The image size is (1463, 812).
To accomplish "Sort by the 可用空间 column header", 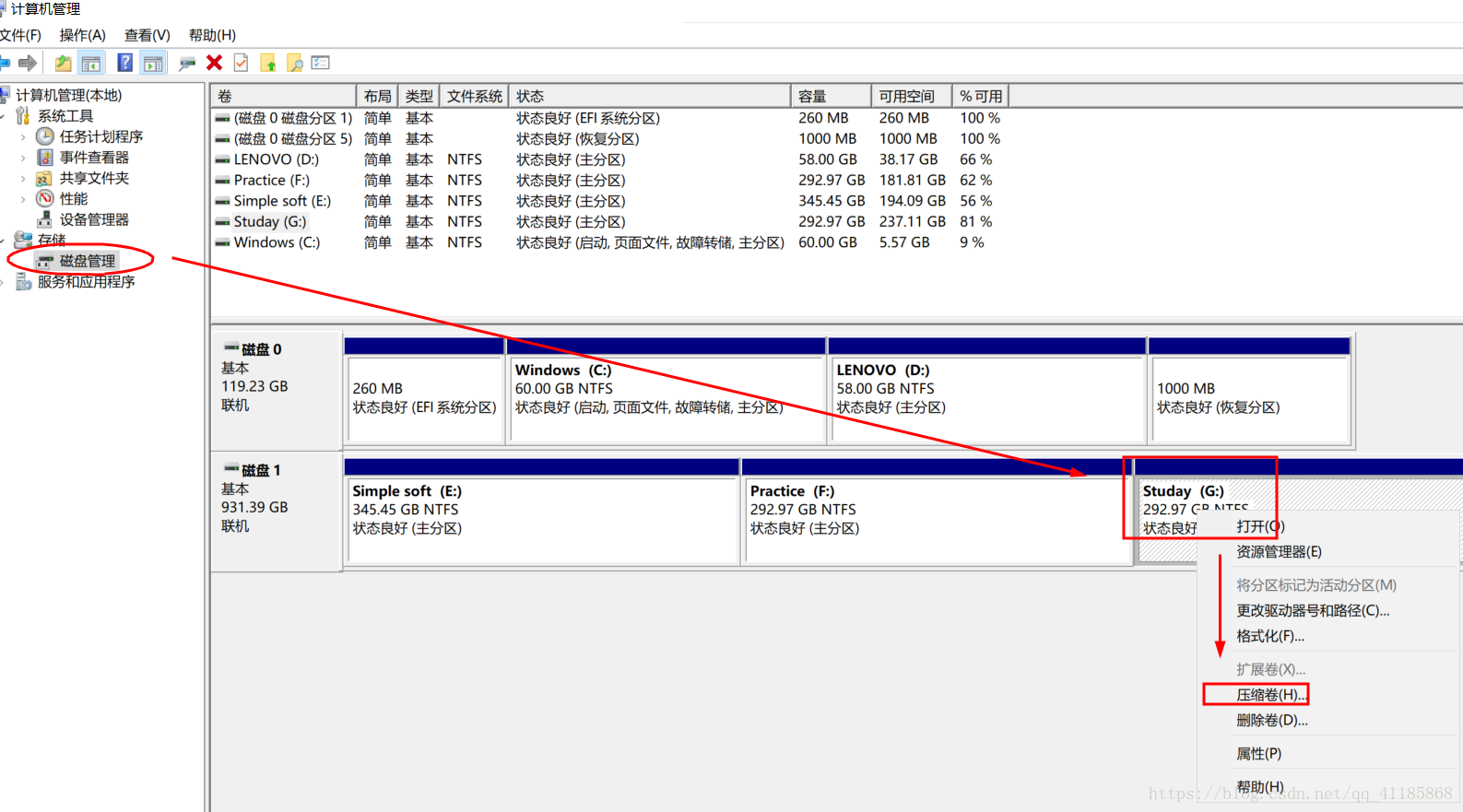I will point(911,96).
